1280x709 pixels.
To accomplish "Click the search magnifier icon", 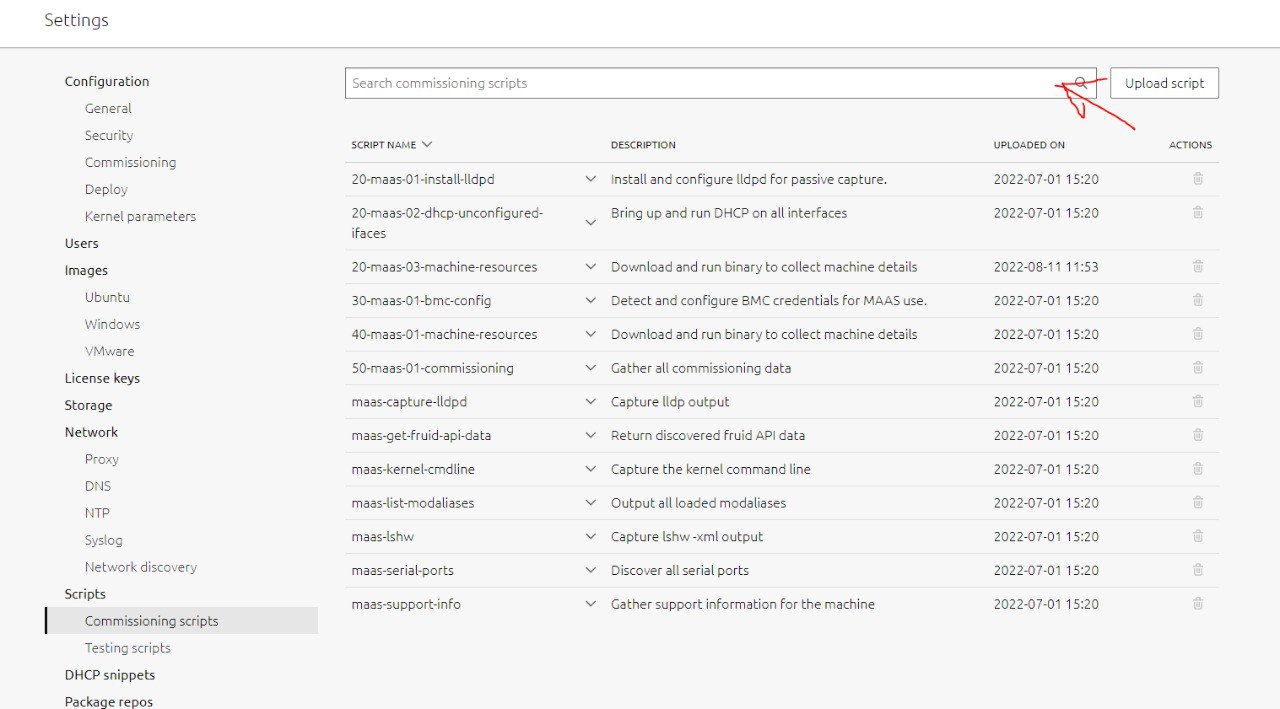I will pyautogui.click(x=1081, y=83).
